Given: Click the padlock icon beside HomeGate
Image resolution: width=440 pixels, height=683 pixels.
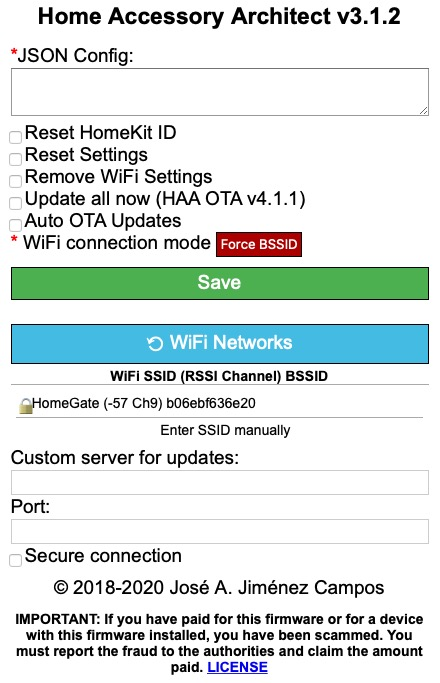Looking at the screenshot, I should 26,406.
